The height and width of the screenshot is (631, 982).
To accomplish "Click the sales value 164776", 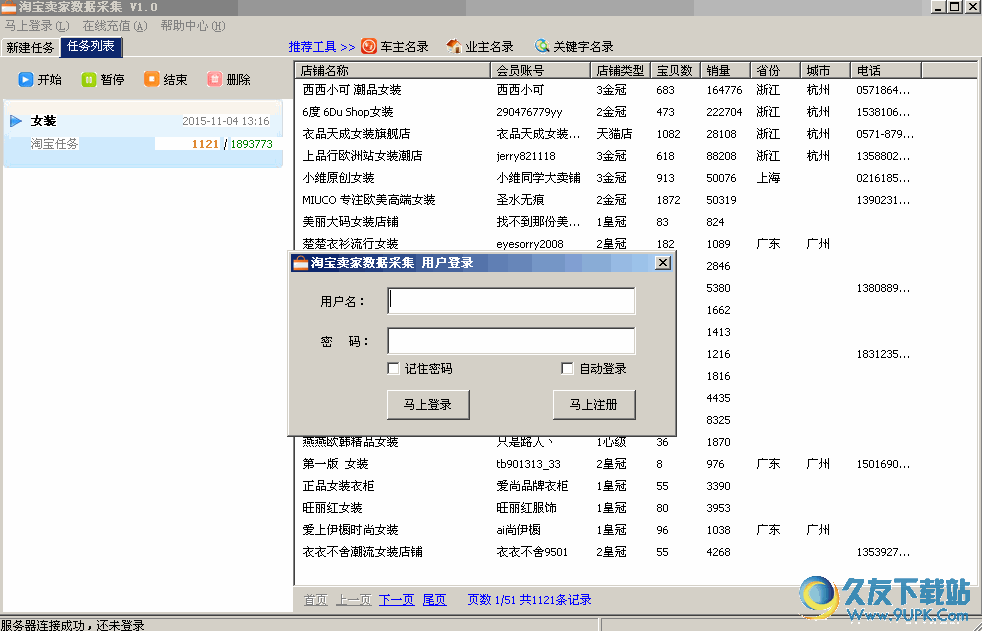I will pyautogui.click(x=724, y=90).
